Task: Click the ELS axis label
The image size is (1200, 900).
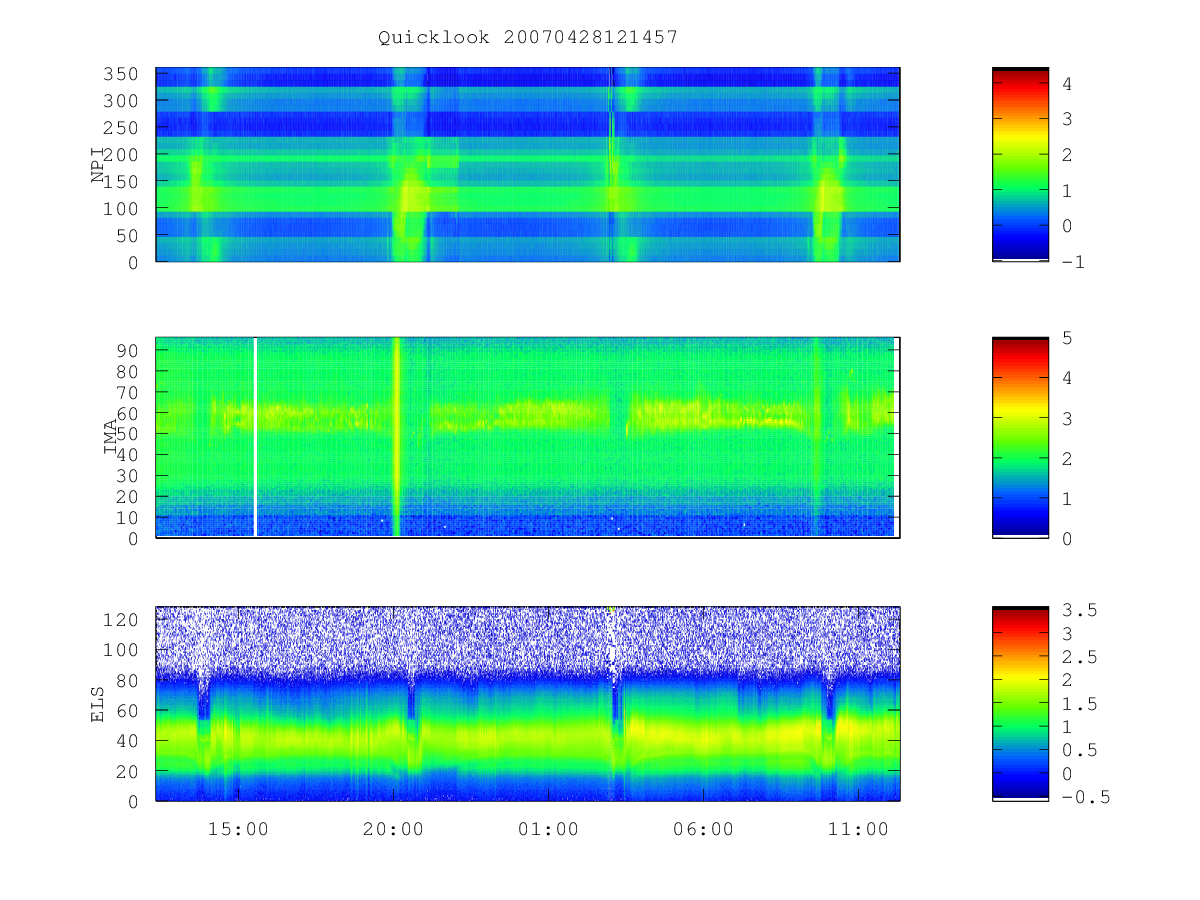Action: tap(98, 703)
